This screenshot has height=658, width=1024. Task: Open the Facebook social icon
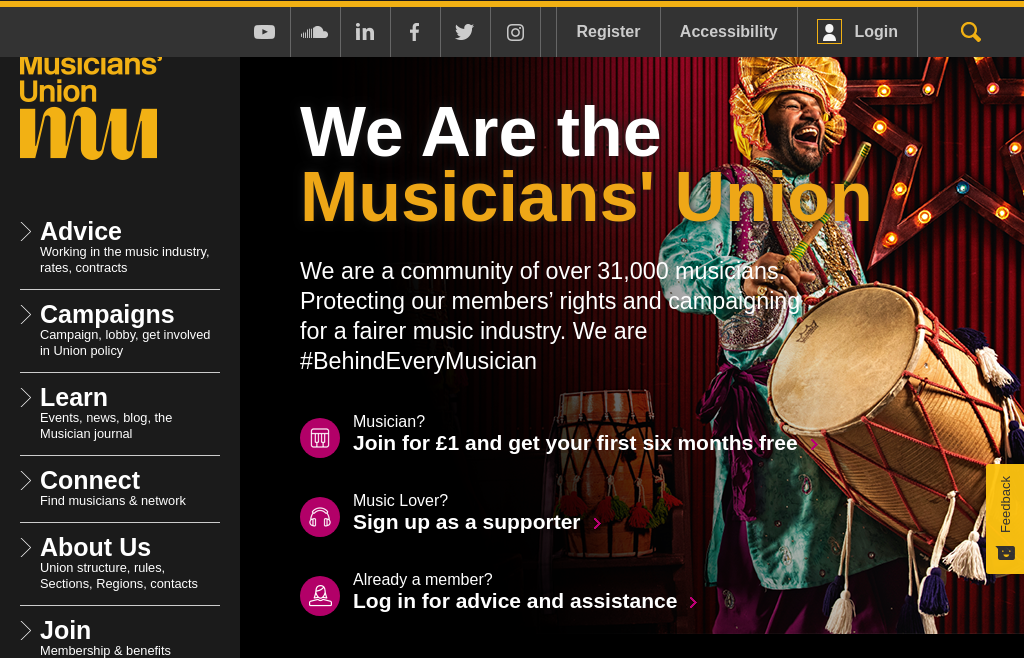click(x=415, y=32)
